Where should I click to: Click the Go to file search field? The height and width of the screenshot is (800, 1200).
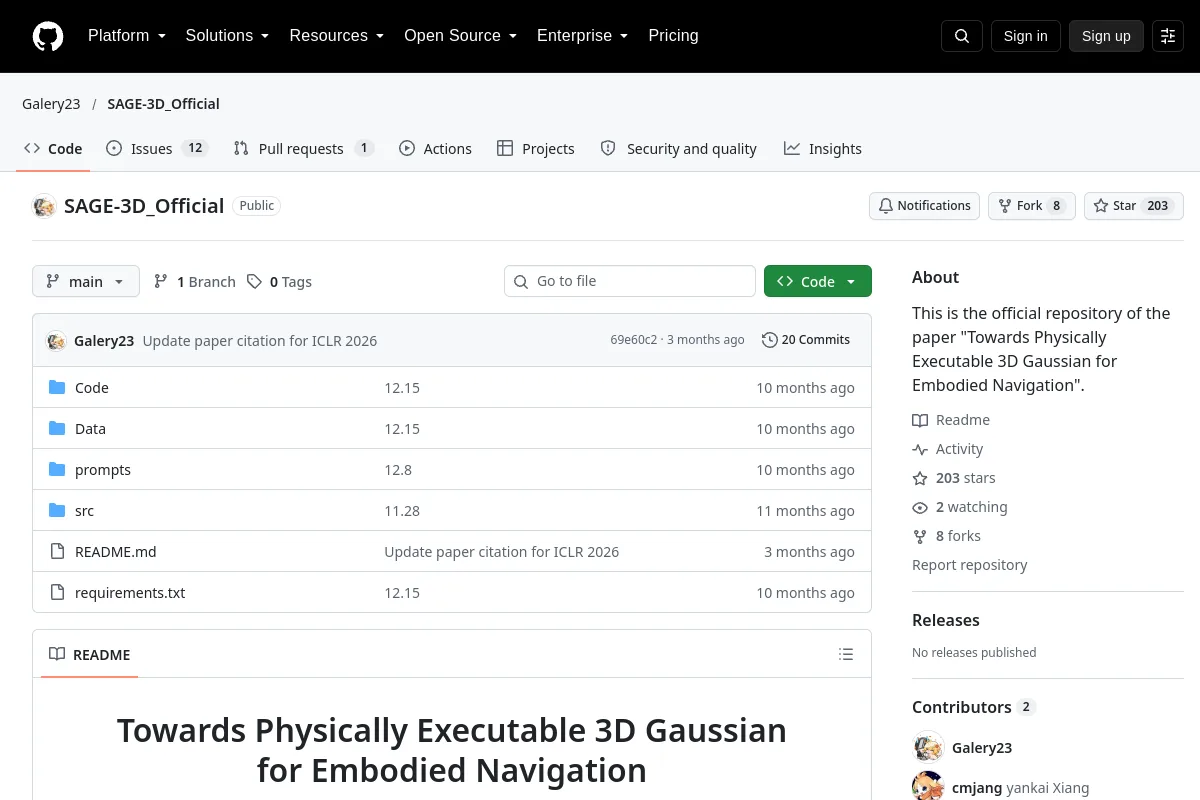(630, 281)
